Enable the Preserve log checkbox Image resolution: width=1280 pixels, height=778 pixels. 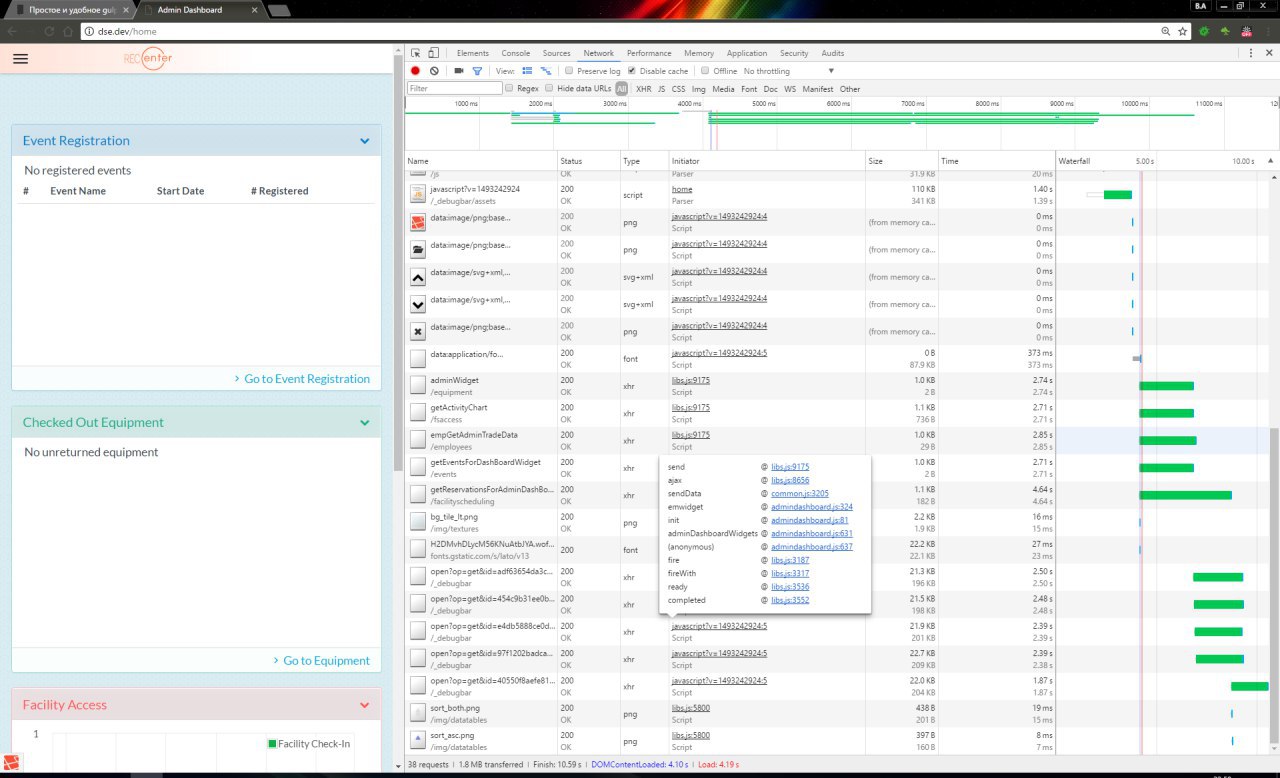coord(569,71)
